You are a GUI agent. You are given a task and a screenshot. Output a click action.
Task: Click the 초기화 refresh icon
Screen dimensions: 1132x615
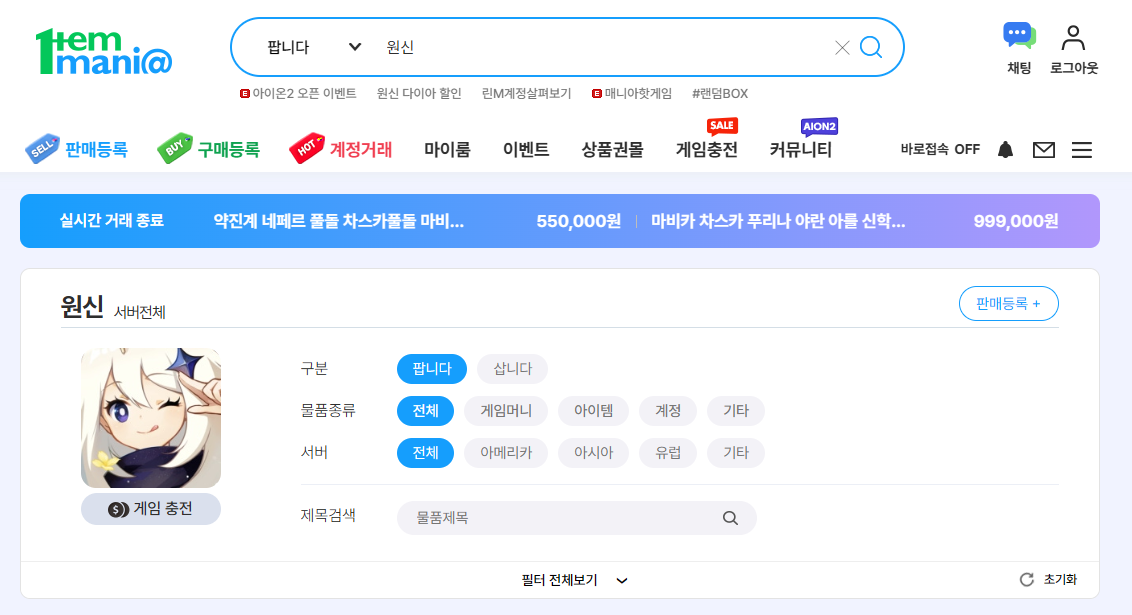(1027, 580)
